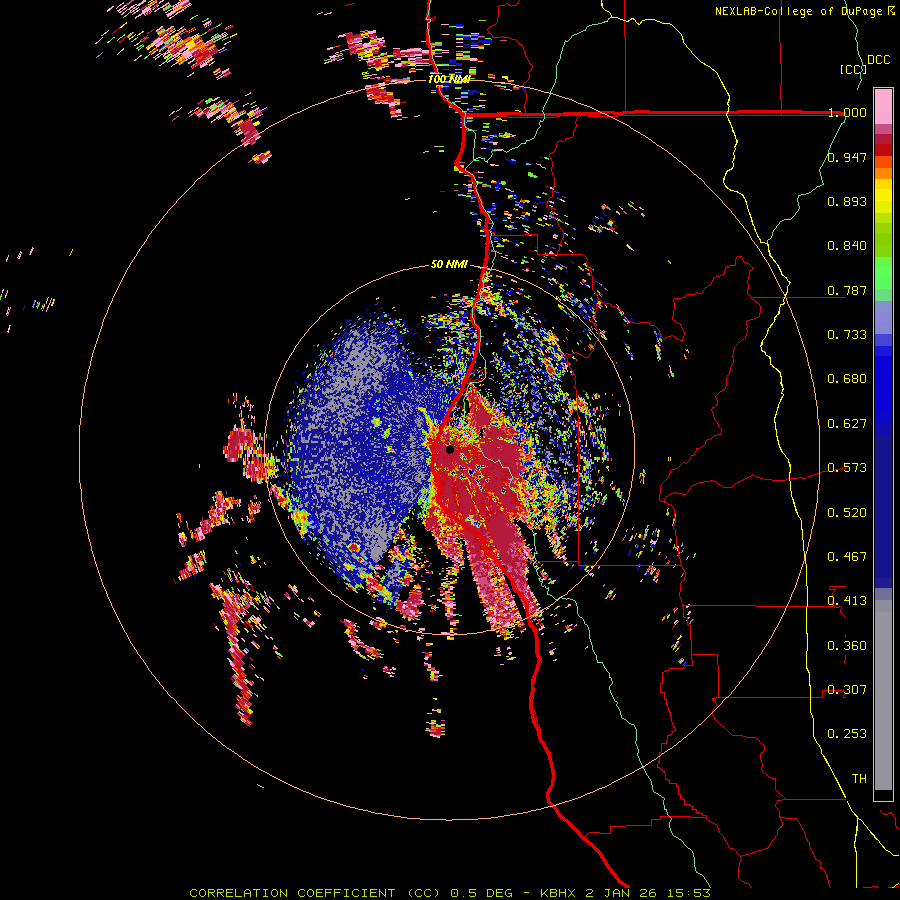The image size is (900, 900).
Task: Select the 0.787 scale value
Action: click(x=847, y=290)
